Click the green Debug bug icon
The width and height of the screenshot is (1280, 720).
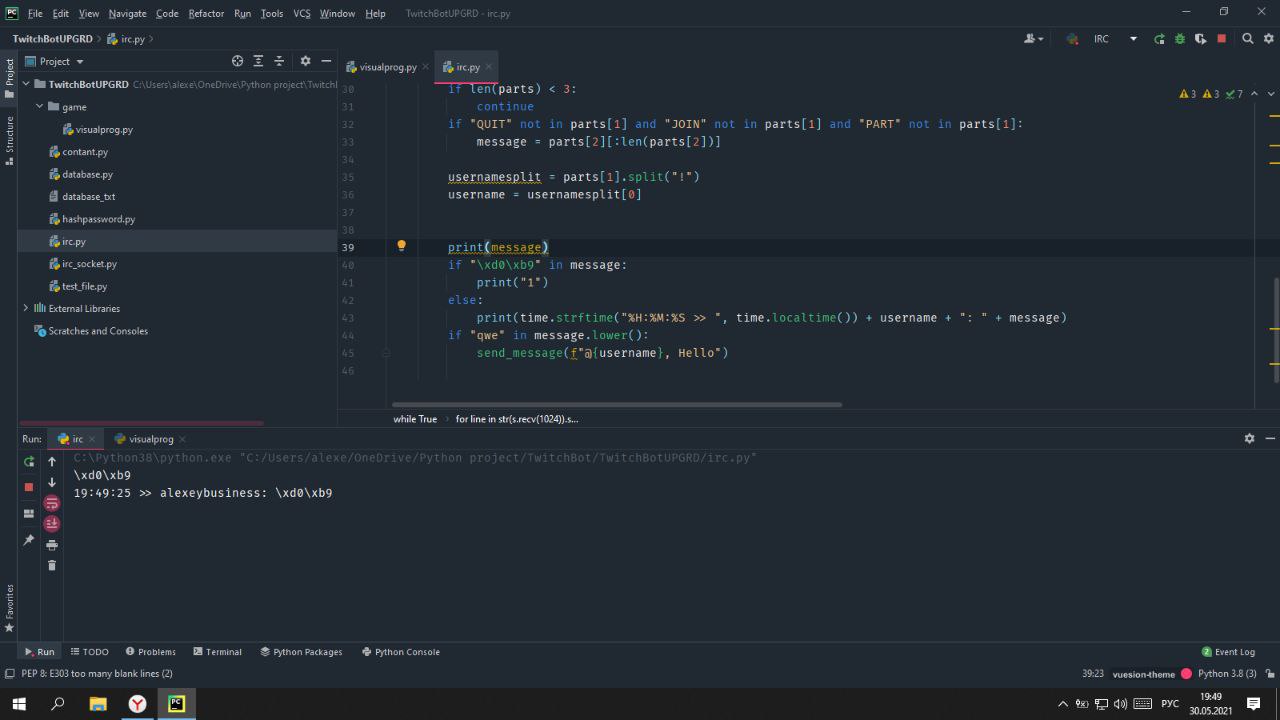pos(1180,39)
